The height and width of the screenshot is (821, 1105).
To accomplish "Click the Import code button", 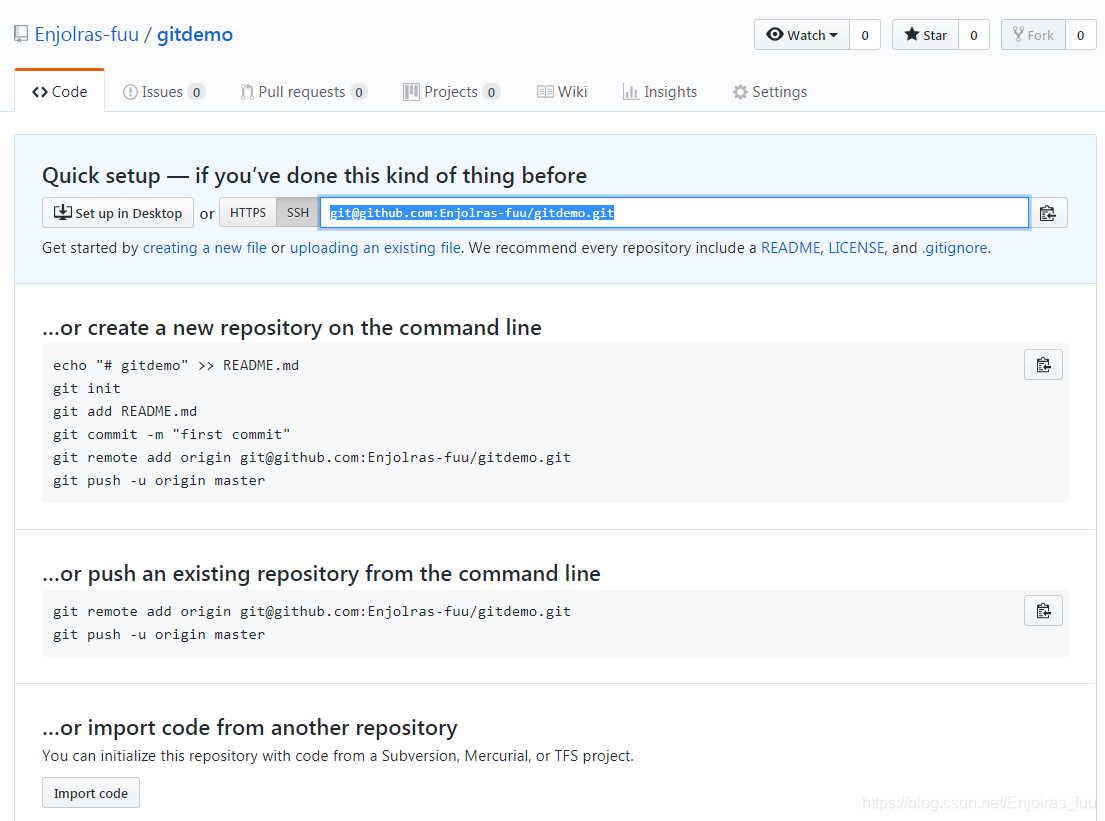I will pyautogui.click(x=91, y=794).
